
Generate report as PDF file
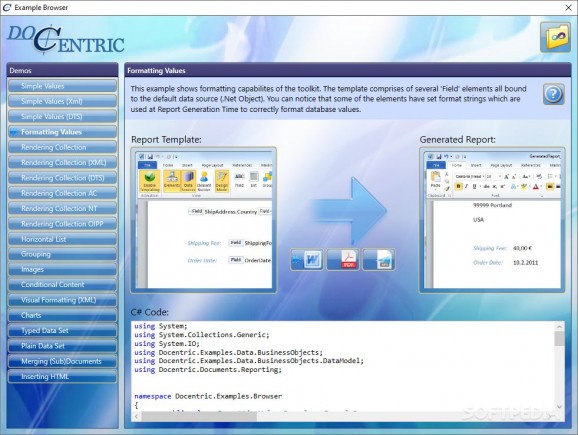click(x=343, y=260)
